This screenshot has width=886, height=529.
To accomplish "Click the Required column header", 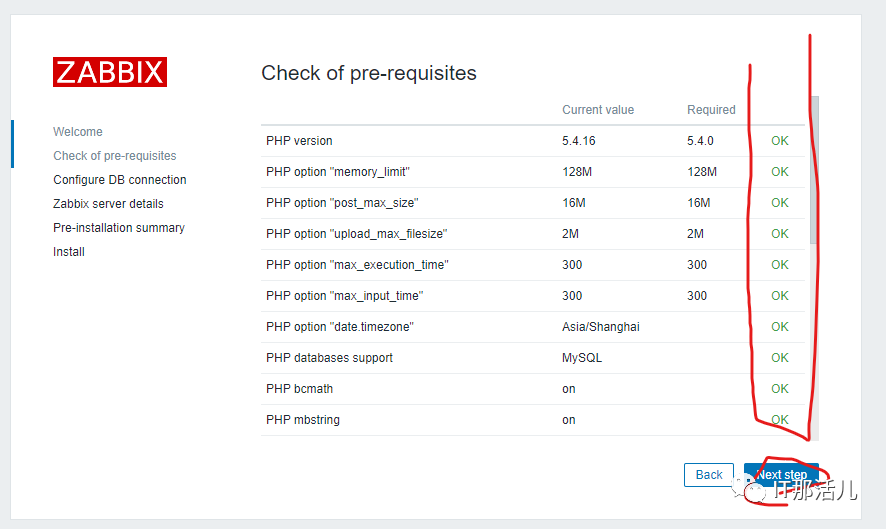I will (x=711, y=110).
